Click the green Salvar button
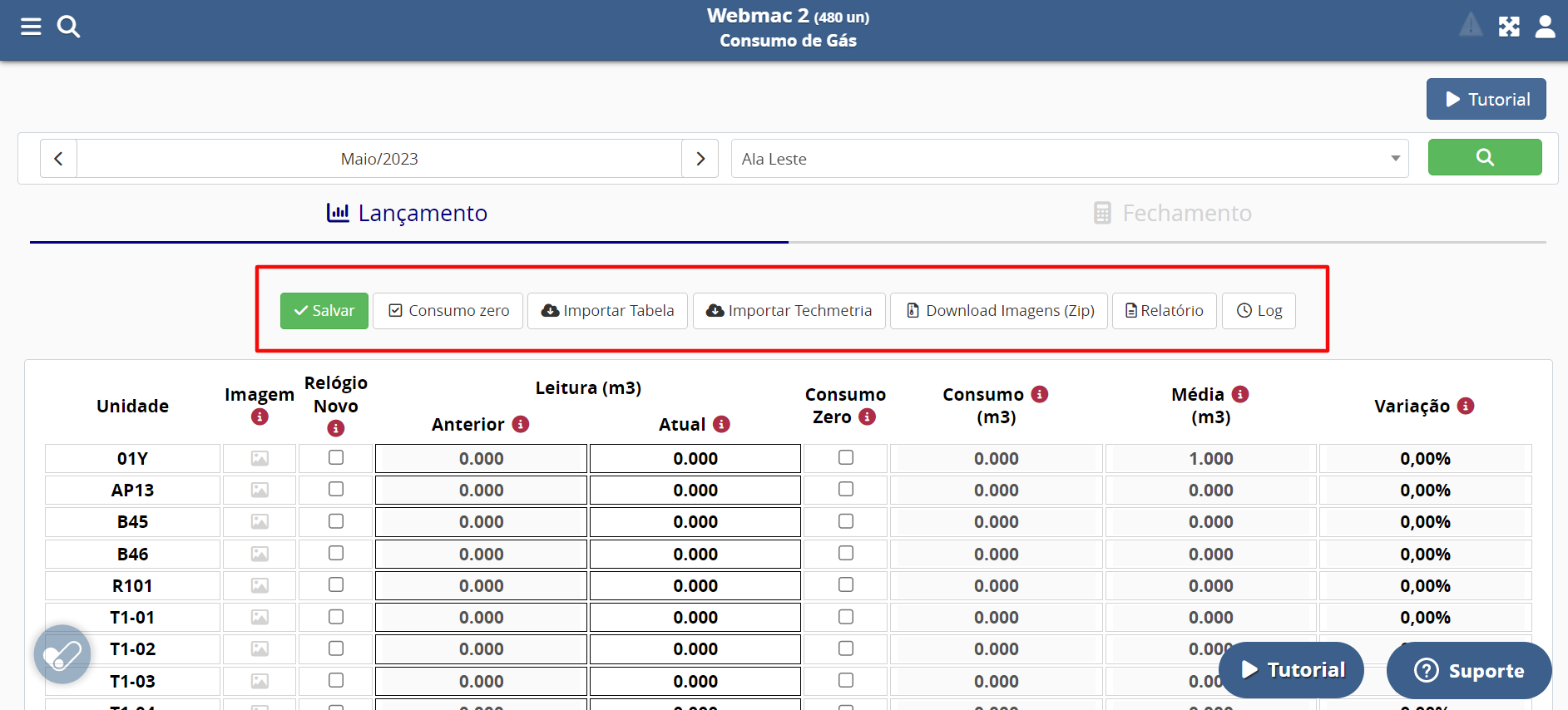 click(324, 311)
